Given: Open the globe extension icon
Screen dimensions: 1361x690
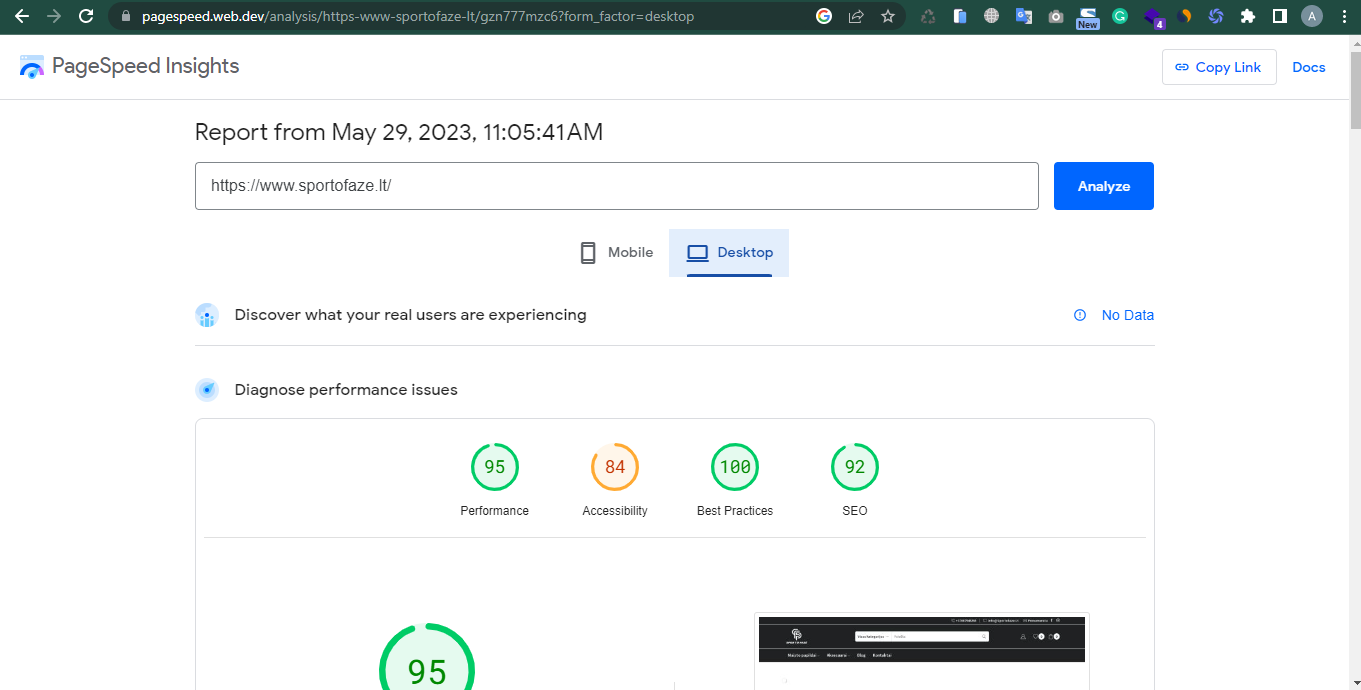Looking at the screenshot, I should (991, 16).
